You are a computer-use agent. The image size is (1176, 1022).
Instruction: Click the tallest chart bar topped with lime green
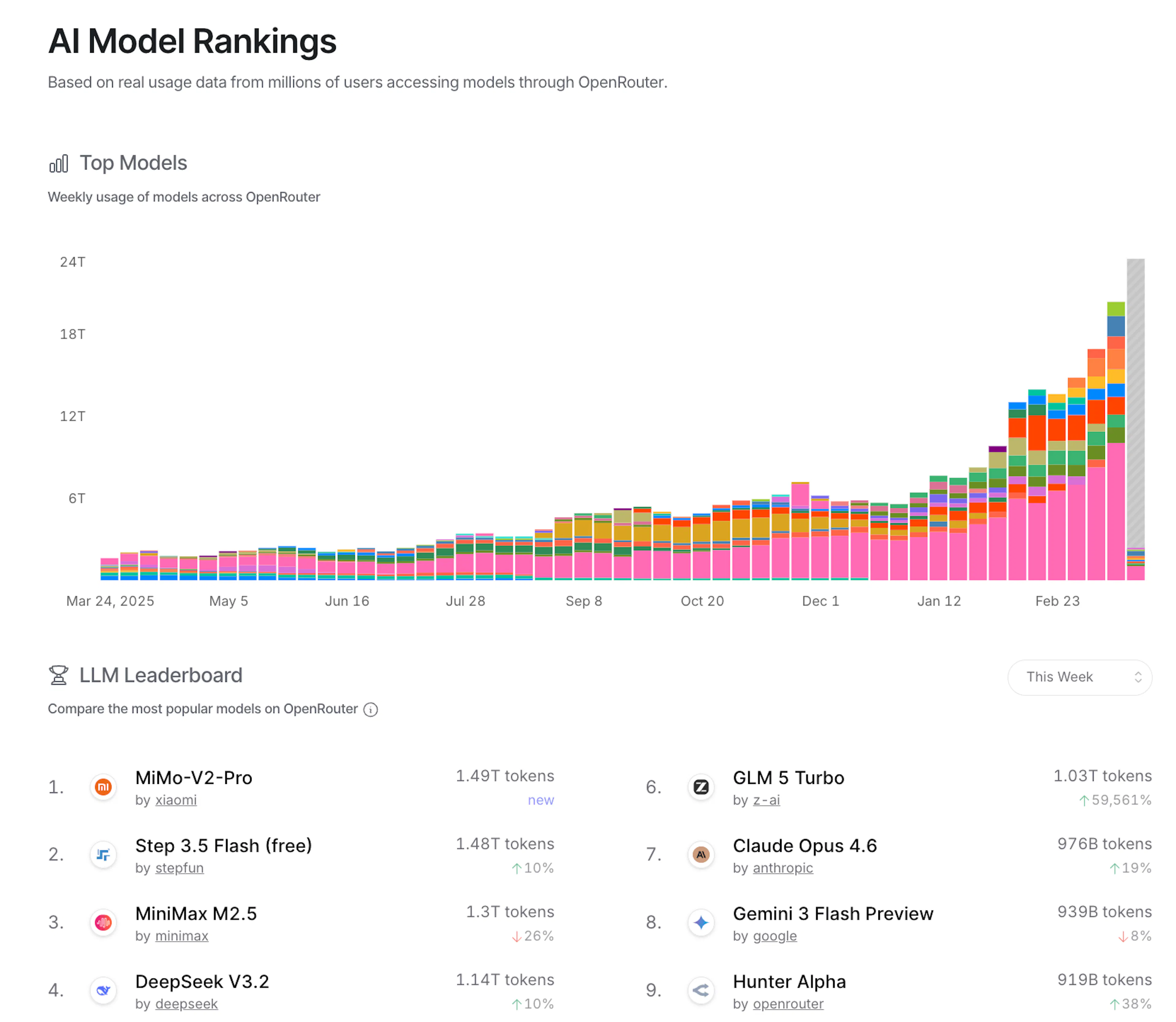coord(1116,441)
